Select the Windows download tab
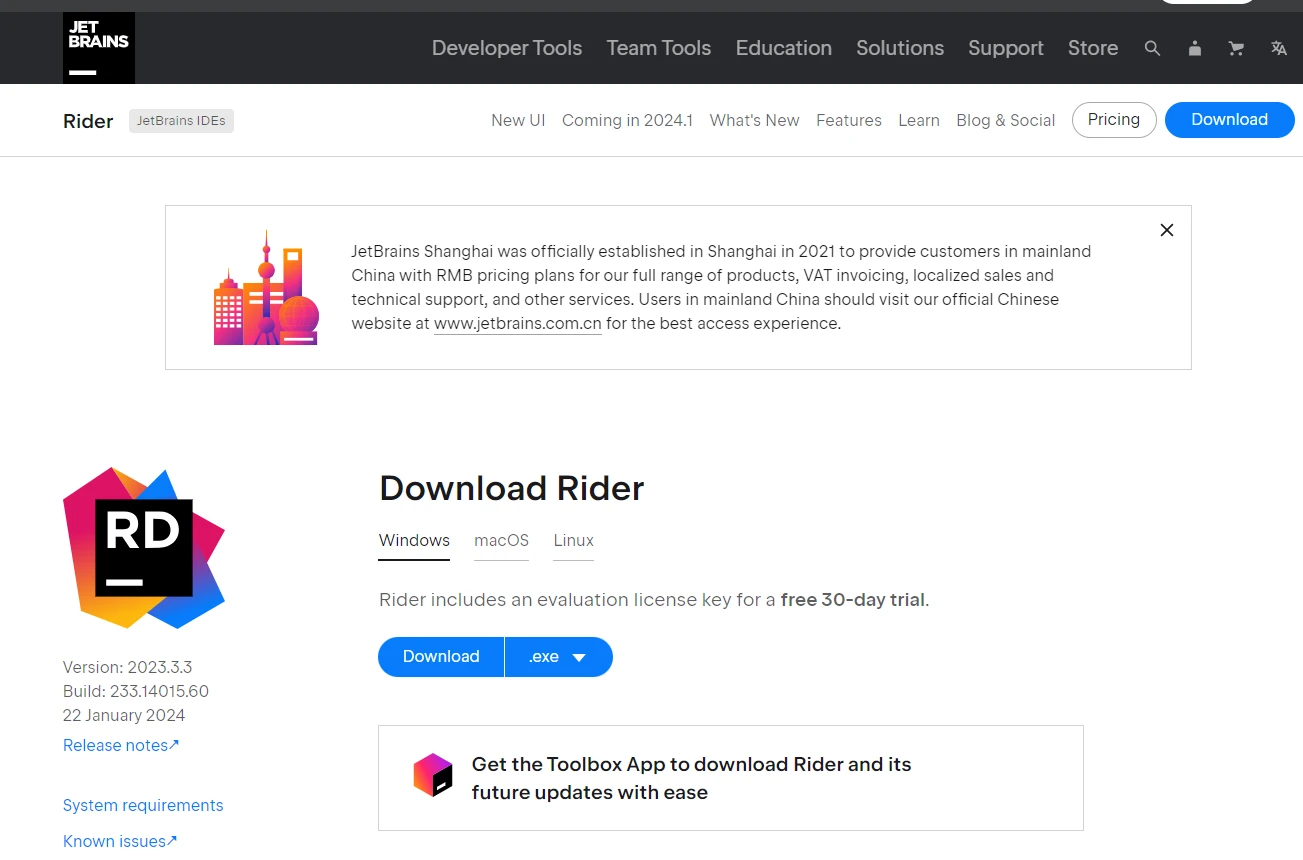 point(414,541)
